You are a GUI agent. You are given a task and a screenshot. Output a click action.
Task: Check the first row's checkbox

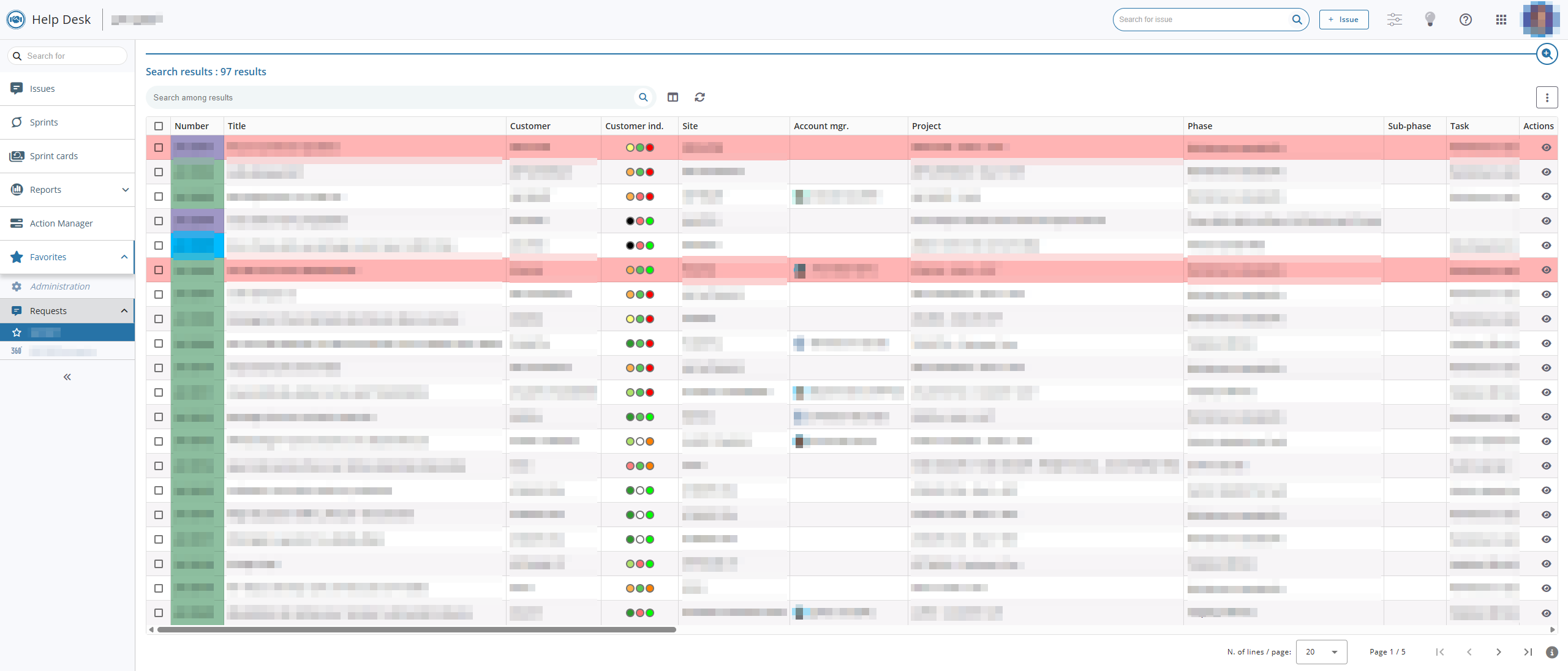[159, 148]
